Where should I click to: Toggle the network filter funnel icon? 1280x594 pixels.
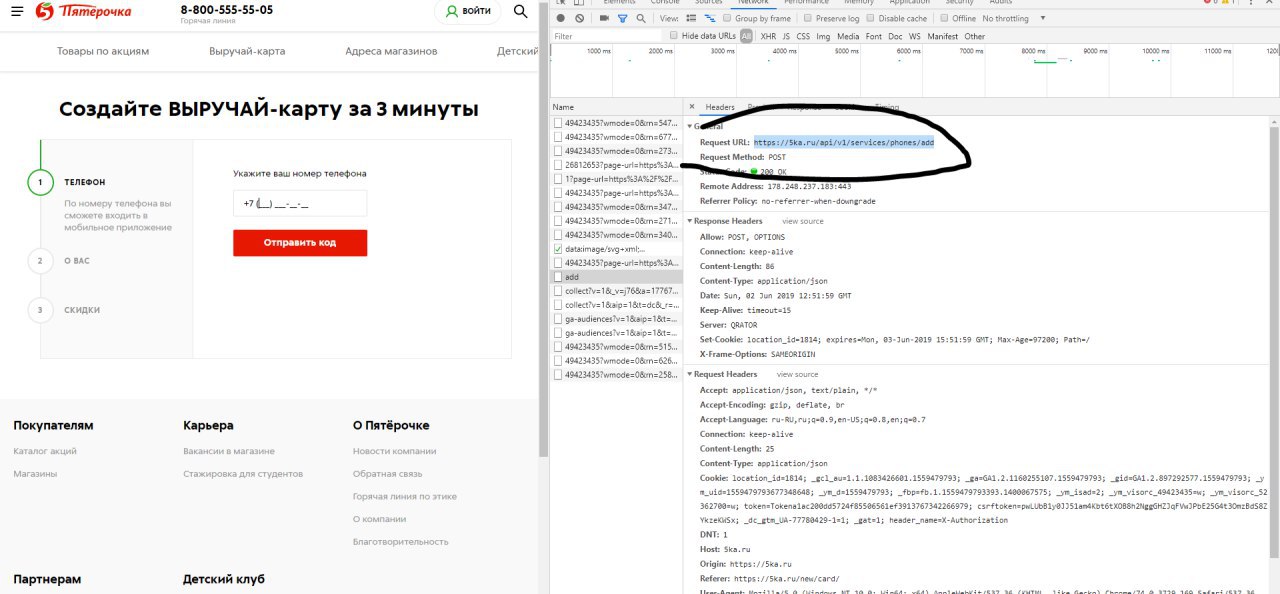622,18
